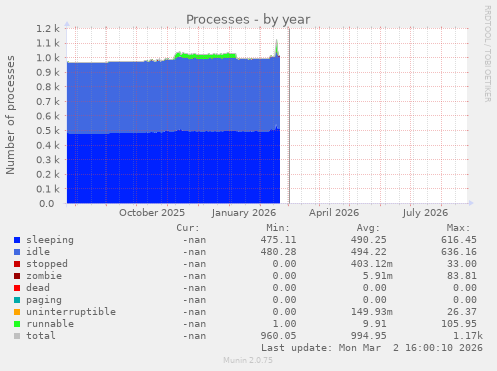The image size is (497, 371).
Task: Click the zombie max value 83.81
Action: pos(462,276)
